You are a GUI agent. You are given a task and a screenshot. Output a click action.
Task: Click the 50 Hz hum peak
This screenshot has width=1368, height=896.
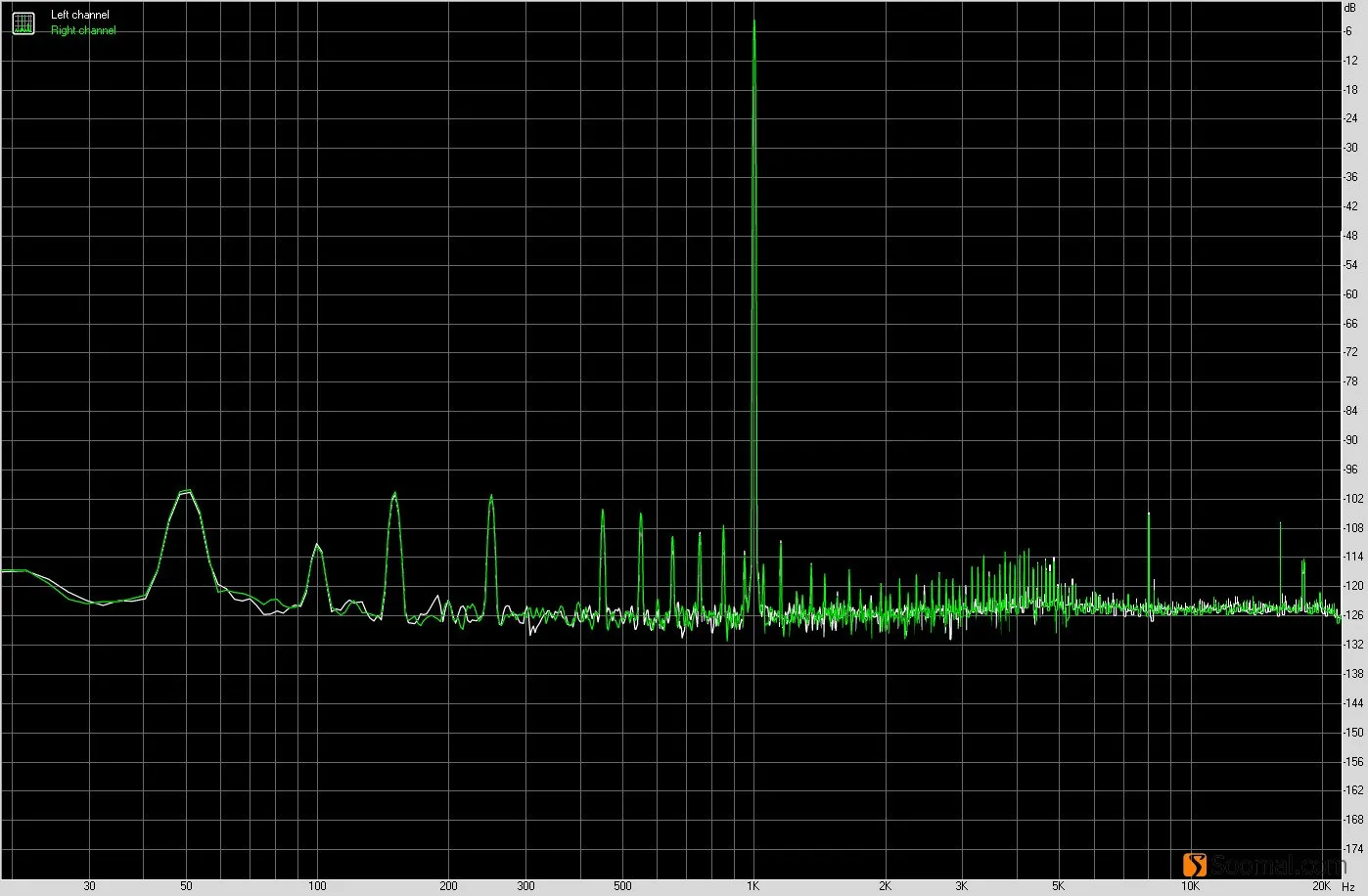186,492
